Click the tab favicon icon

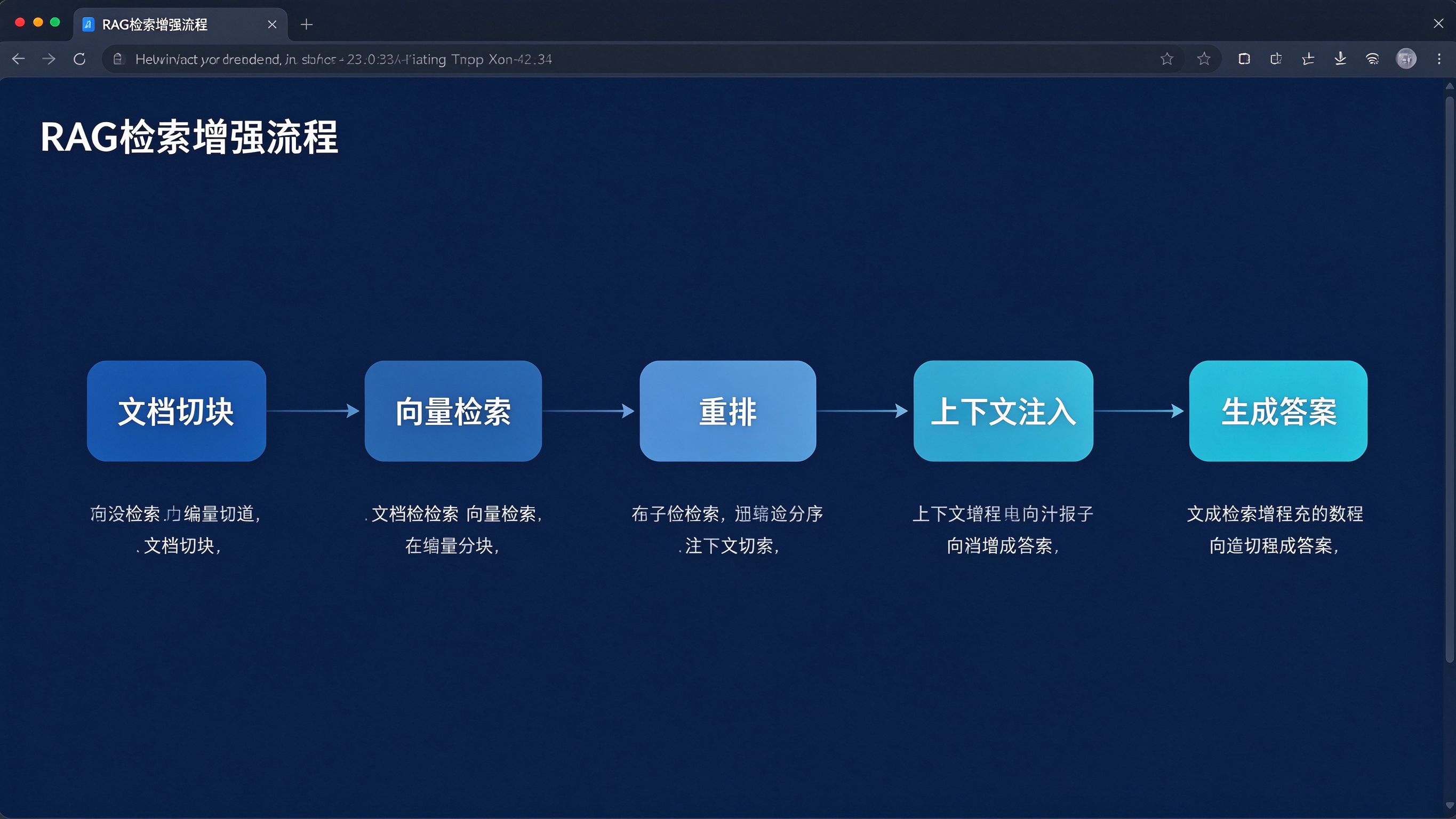[x=88, y=25]
